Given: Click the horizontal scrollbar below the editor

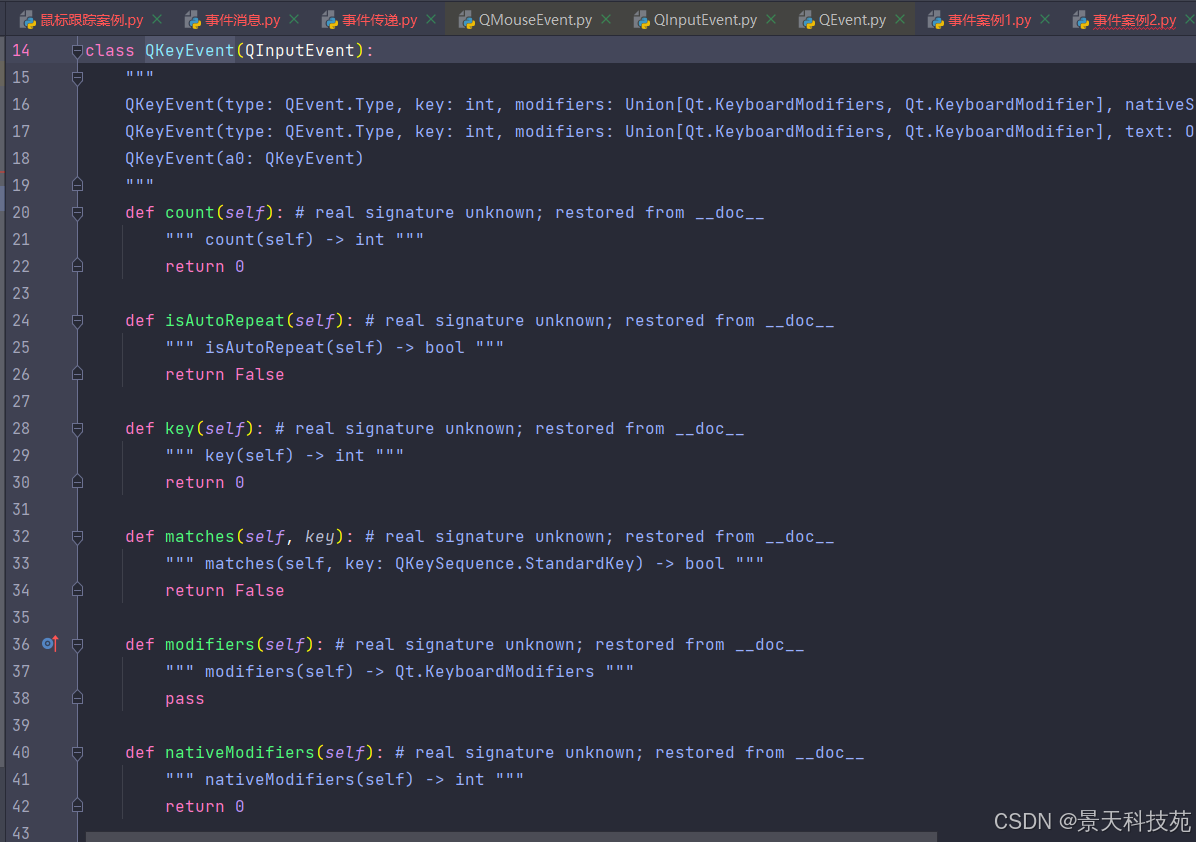Looking at the screenshot, I should click(x=510, y=836).
